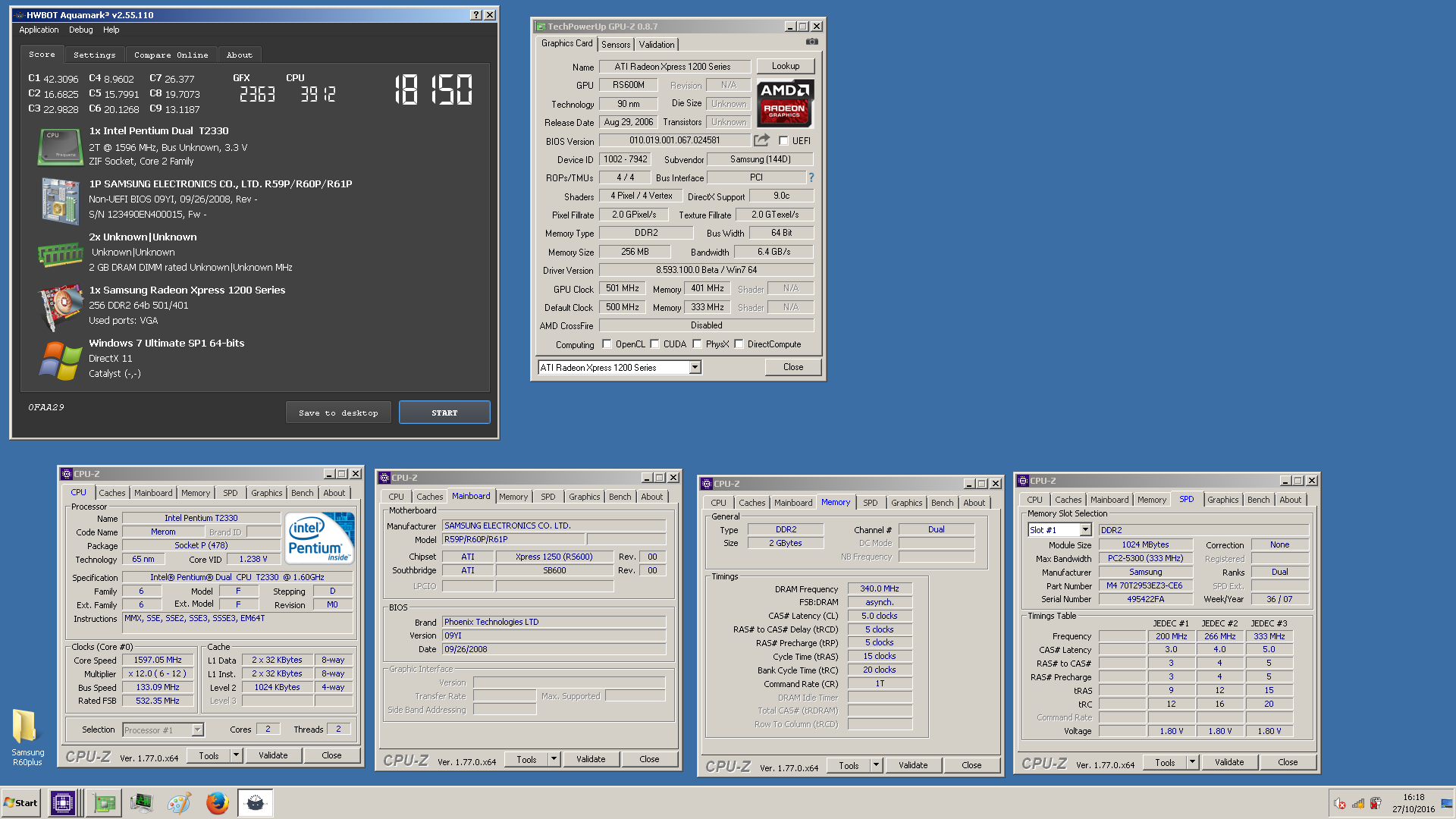Viewport: 1456px width, 819px height.
Task: Click the Close button in GPU-Z
Action: [x=793, y=367]
